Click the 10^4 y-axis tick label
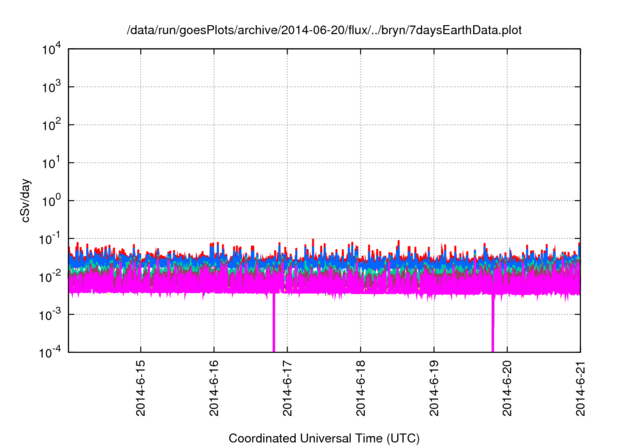The image size is (640, 448). (51, 50)
